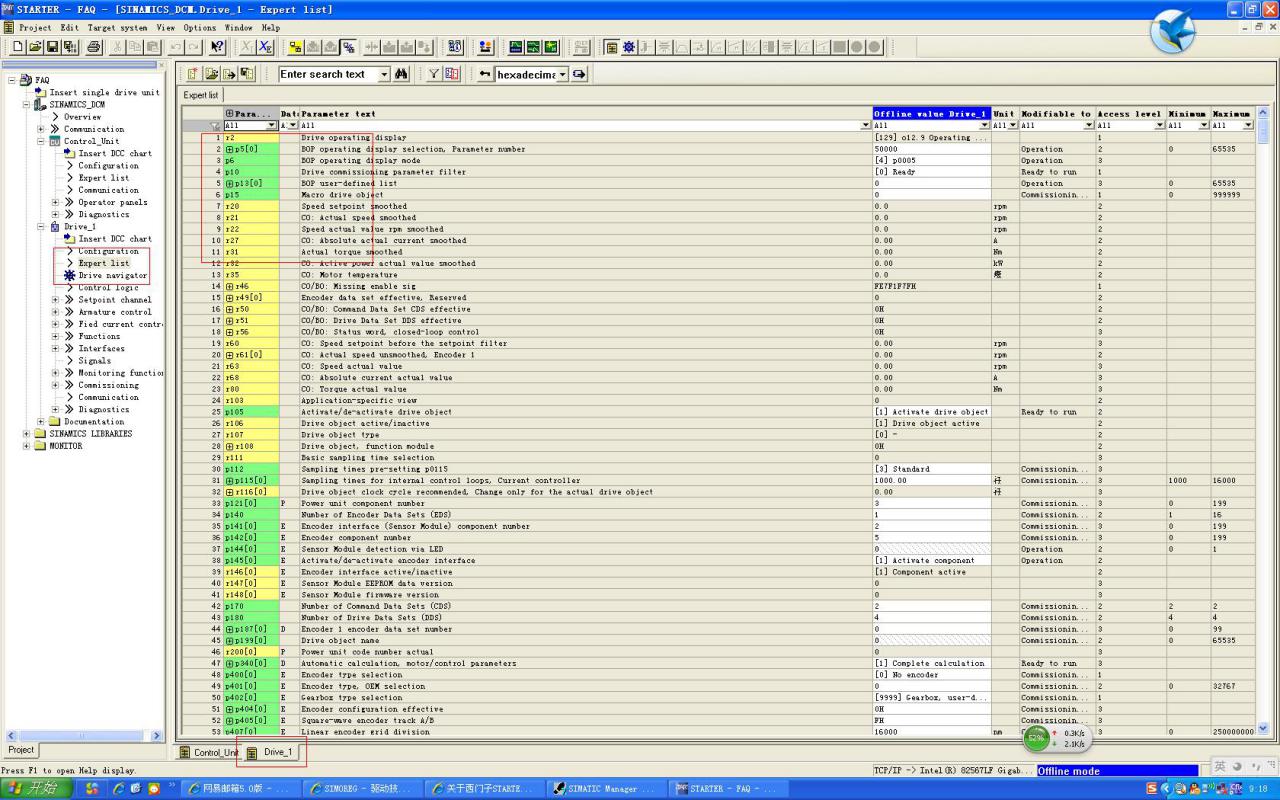Expand parameter p5[0] row
Screen dimensions: 1280x800
pos(229,149)
